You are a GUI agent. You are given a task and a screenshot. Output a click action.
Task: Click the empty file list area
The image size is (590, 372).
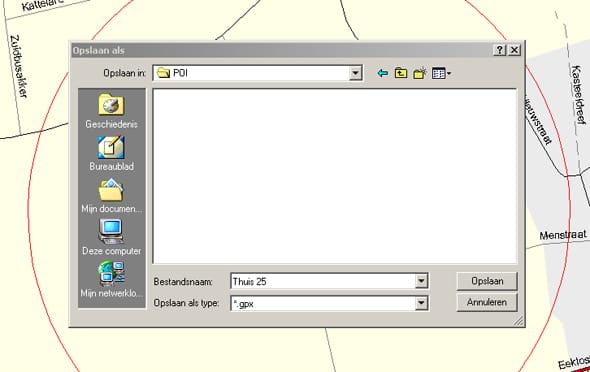pos(335,176)
